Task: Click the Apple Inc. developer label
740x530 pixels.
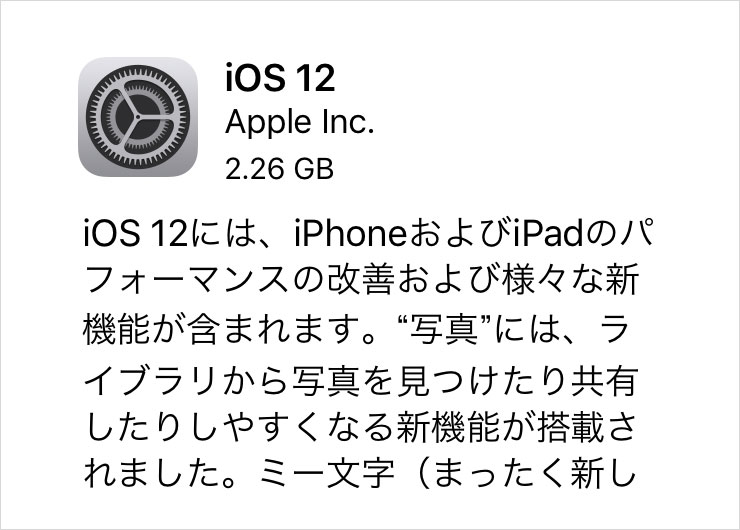Action: pos(300,122)
